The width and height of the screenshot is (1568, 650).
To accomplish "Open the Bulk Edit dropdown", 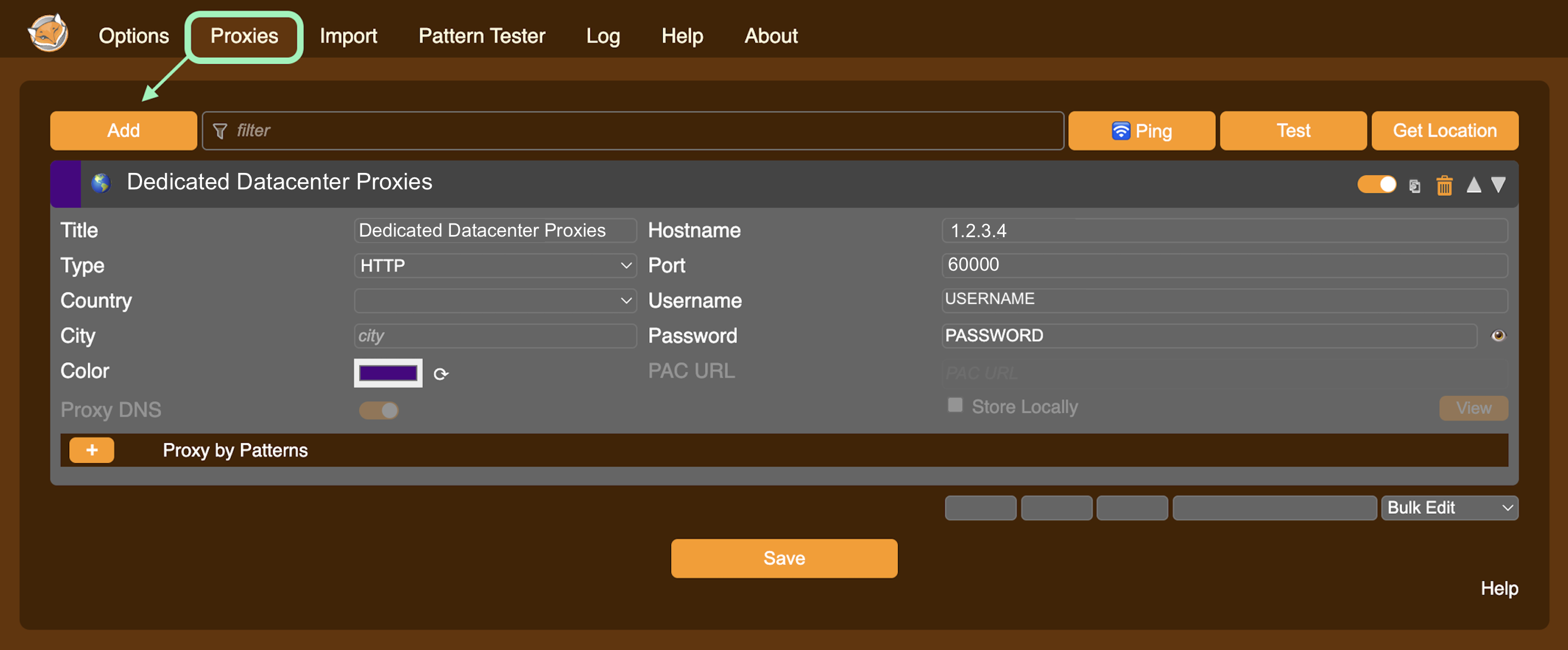I will 1449,508.
